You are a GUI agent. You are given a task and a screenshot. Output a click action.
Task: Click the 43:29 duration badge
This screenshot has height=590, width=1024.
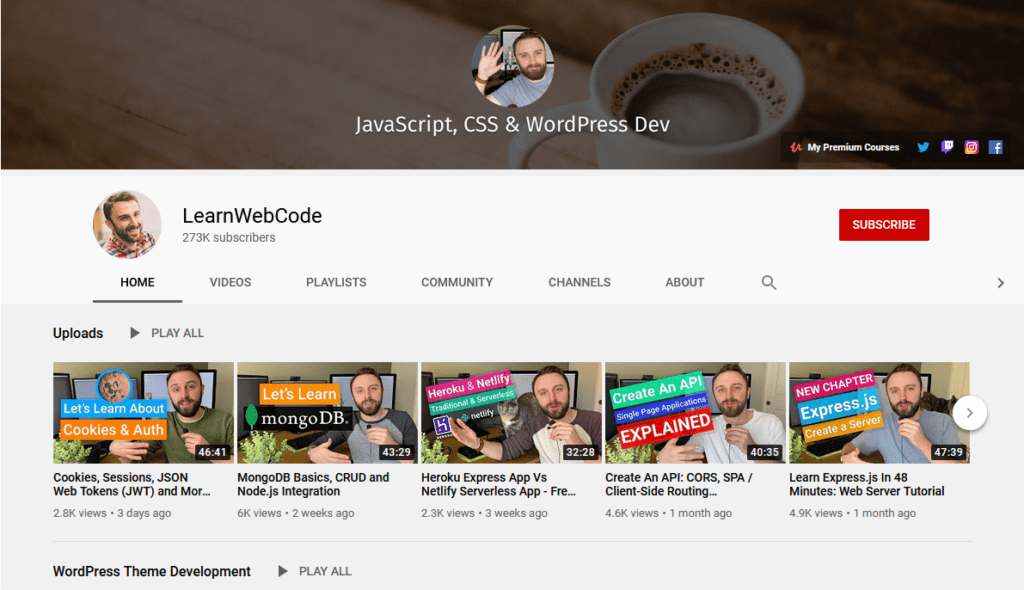tap(396, 452)
